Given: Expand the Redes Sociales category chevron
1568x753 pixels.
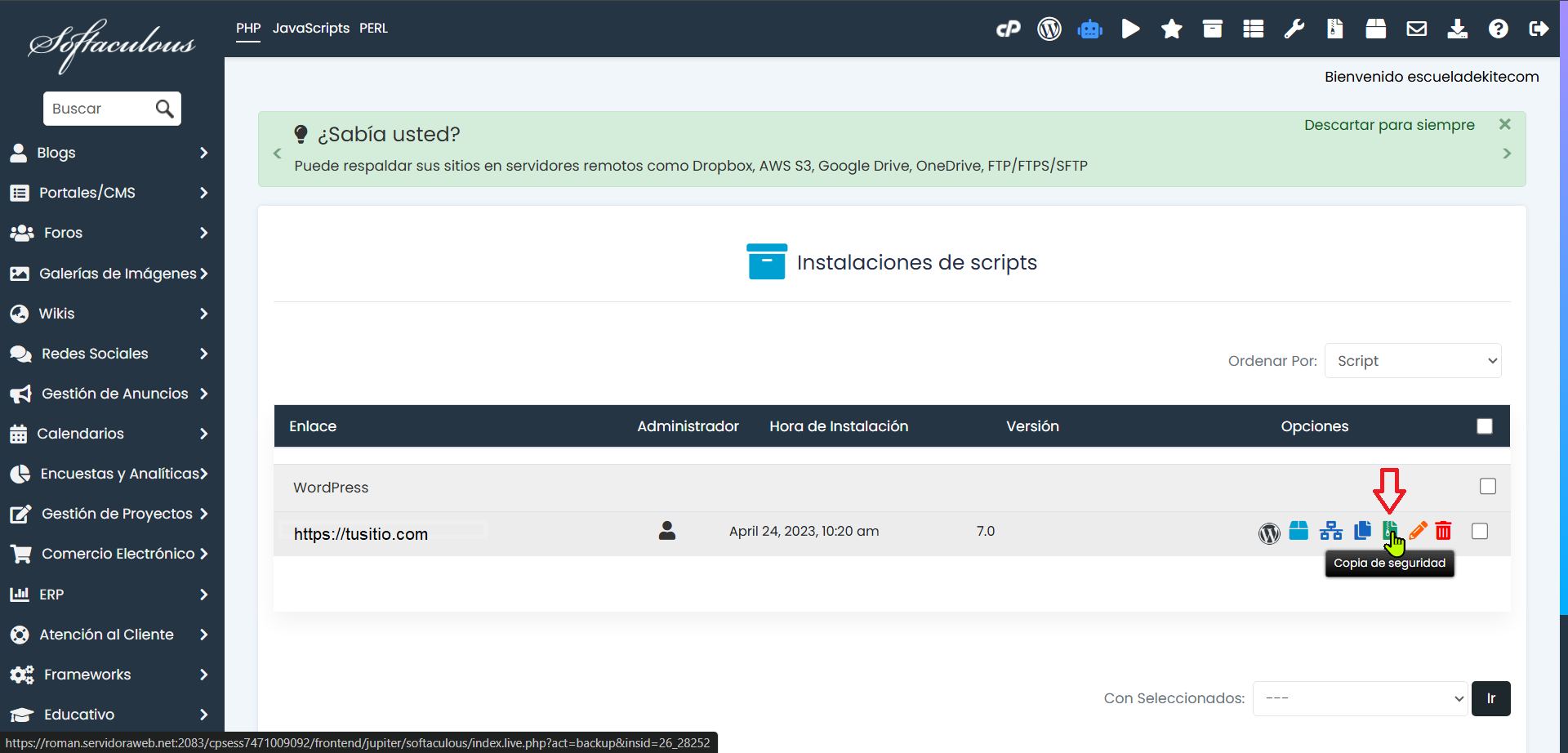Looking at the screenshot, I should [x=204, y=354].
